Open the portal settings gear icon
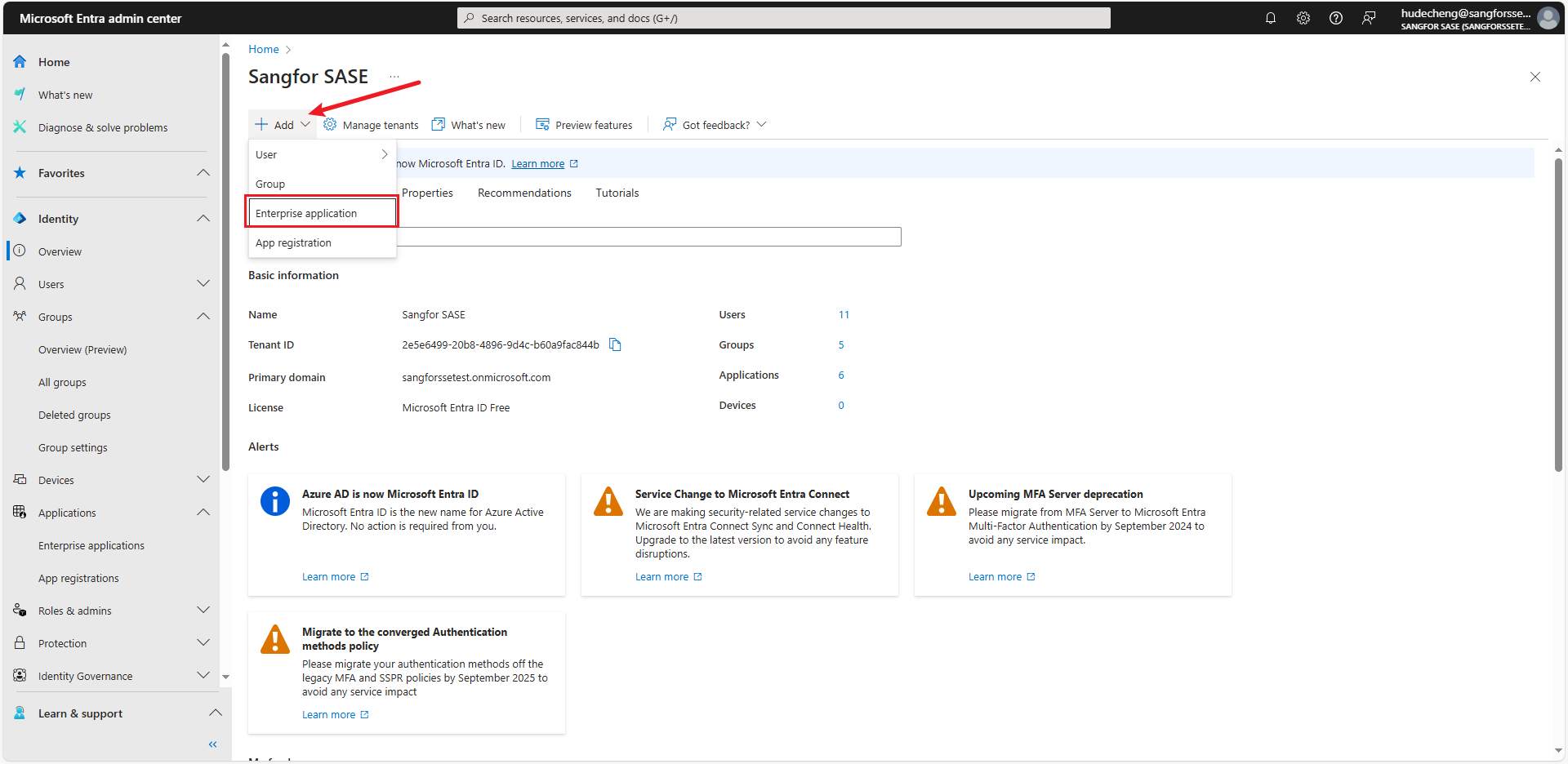Screen dimensions: 1568x764 1303,18
